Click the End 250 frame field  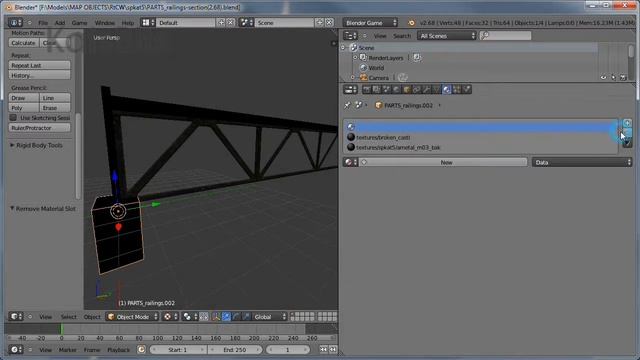click(x=235, y=350)
